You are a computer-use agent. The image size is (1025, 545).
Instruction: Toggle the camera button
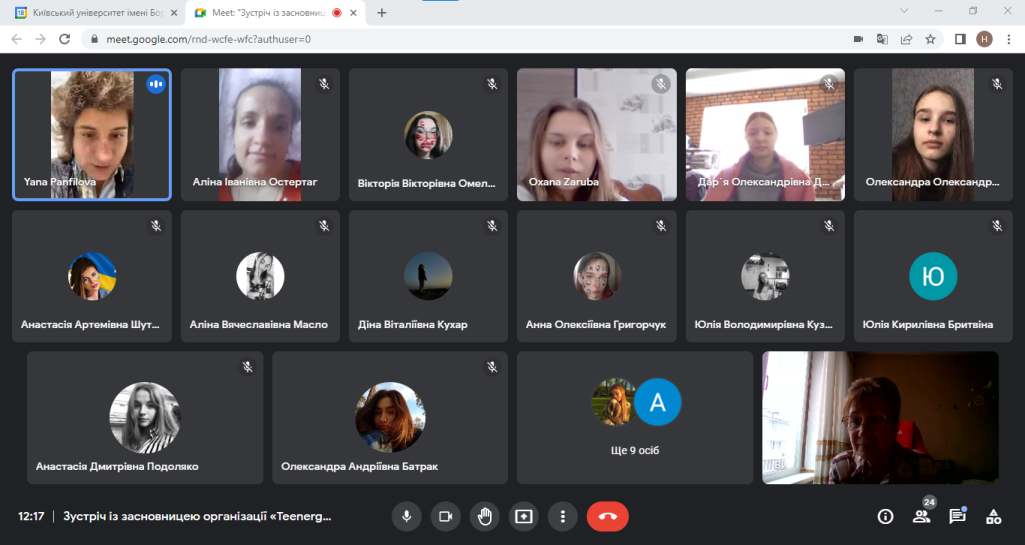(445, 516)
